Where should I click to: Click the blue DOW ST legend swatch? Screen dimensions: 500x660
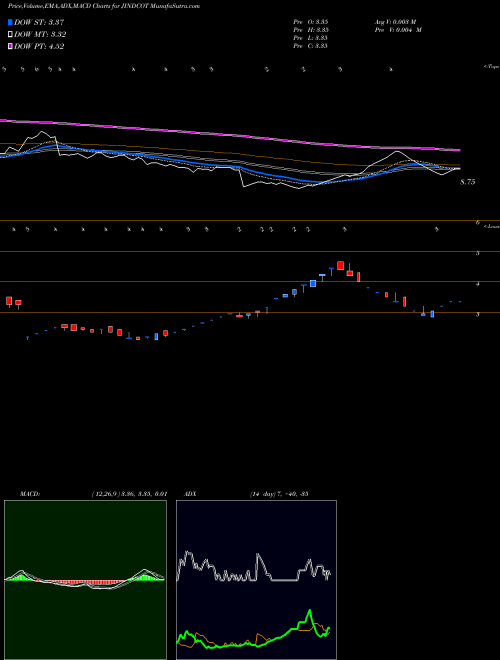click(11, 22)
